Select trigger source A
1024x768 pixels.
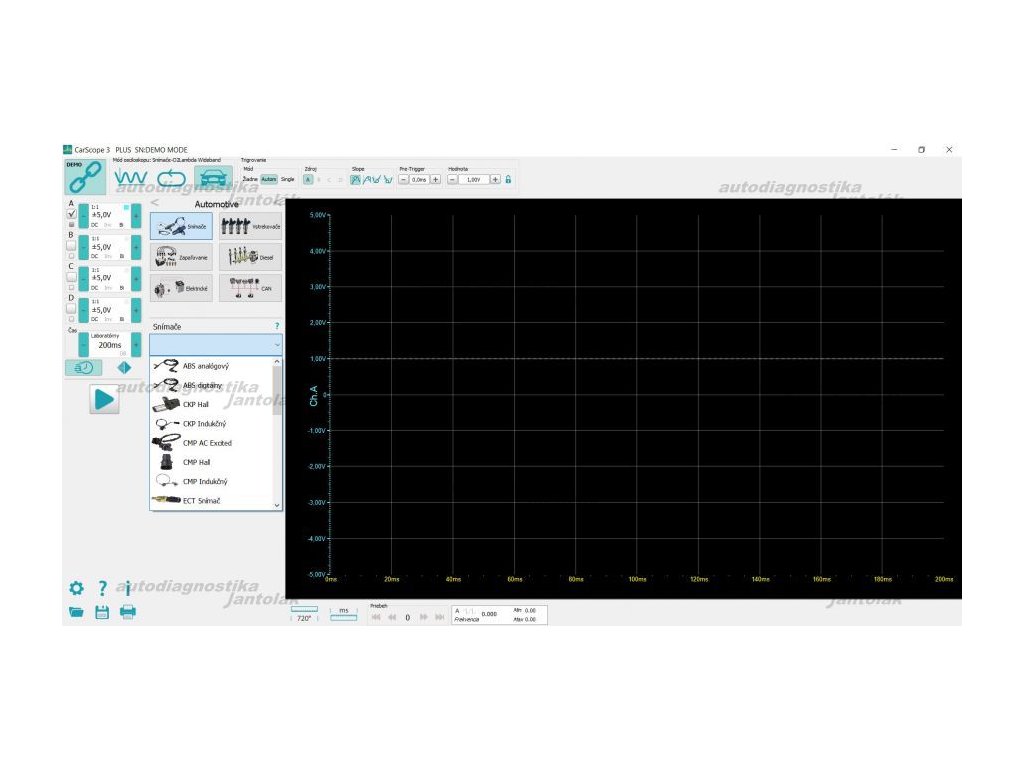coord(308,180)
